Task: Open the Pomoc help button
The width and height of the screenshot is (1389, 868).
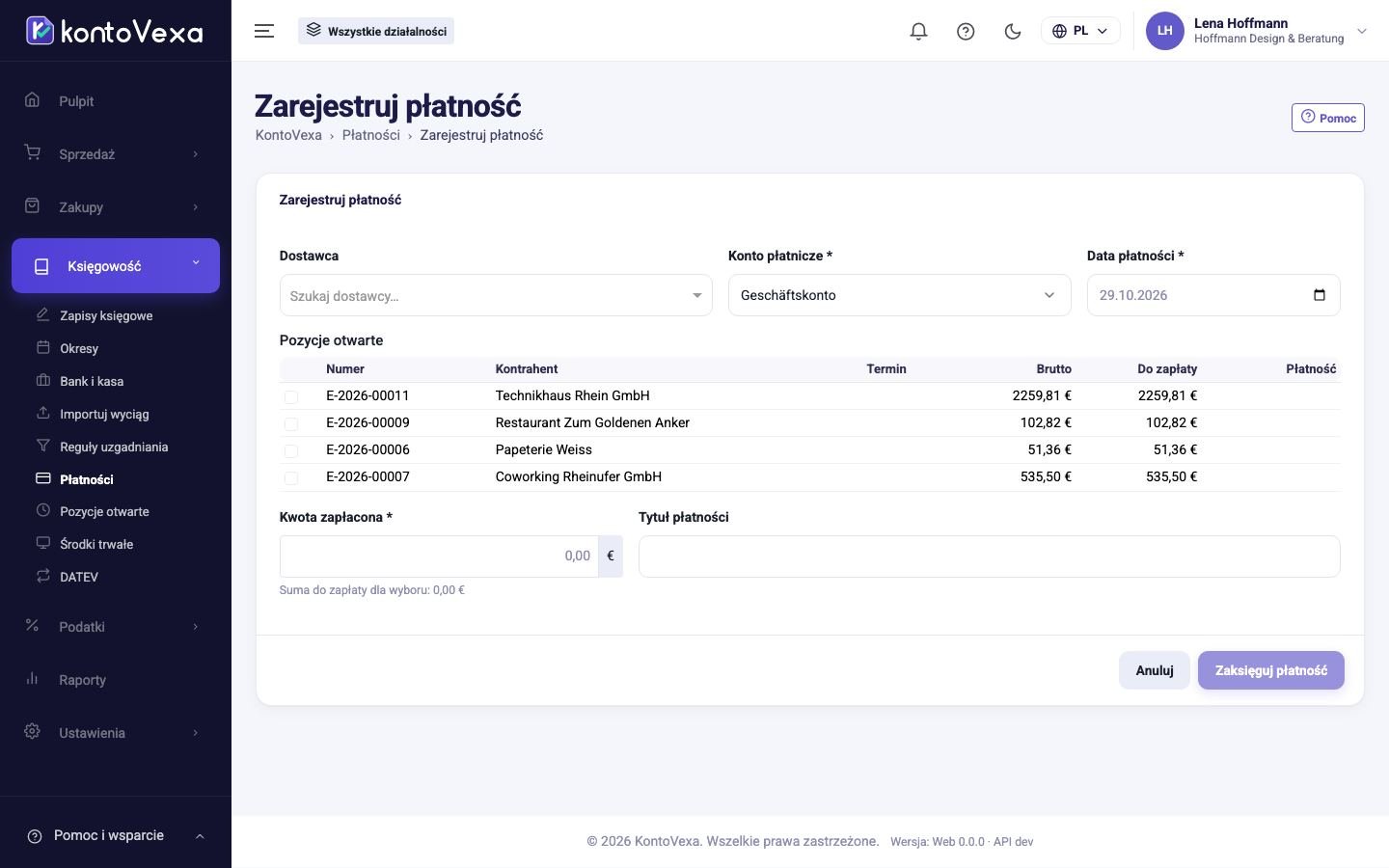Action: click(x=1328, y=118)
